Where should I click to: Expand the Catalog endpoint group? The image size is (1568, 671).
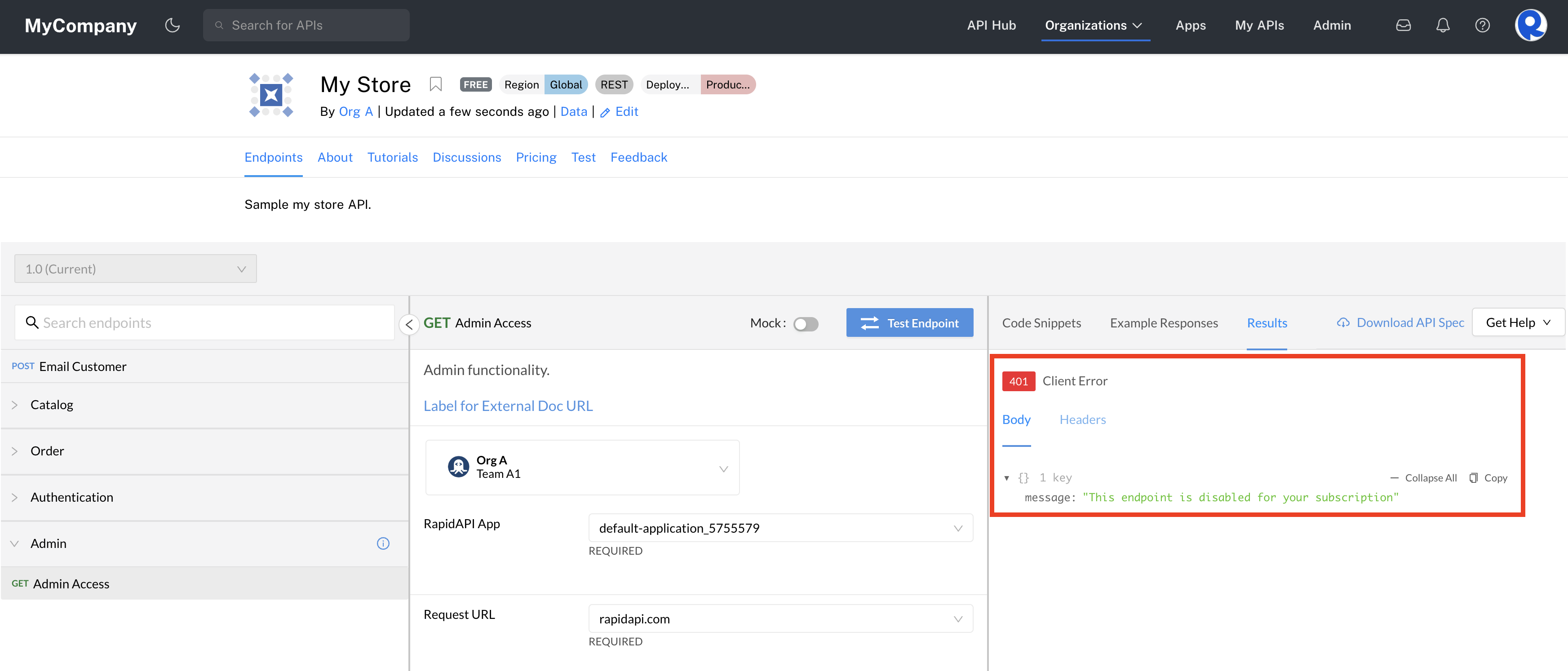[204, 405]
